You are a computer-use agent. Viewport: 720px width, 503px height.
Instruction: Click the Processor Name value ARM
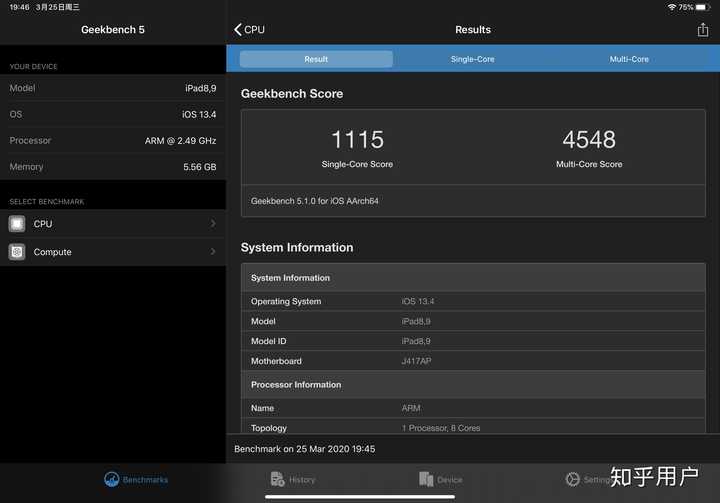(411, 408)
